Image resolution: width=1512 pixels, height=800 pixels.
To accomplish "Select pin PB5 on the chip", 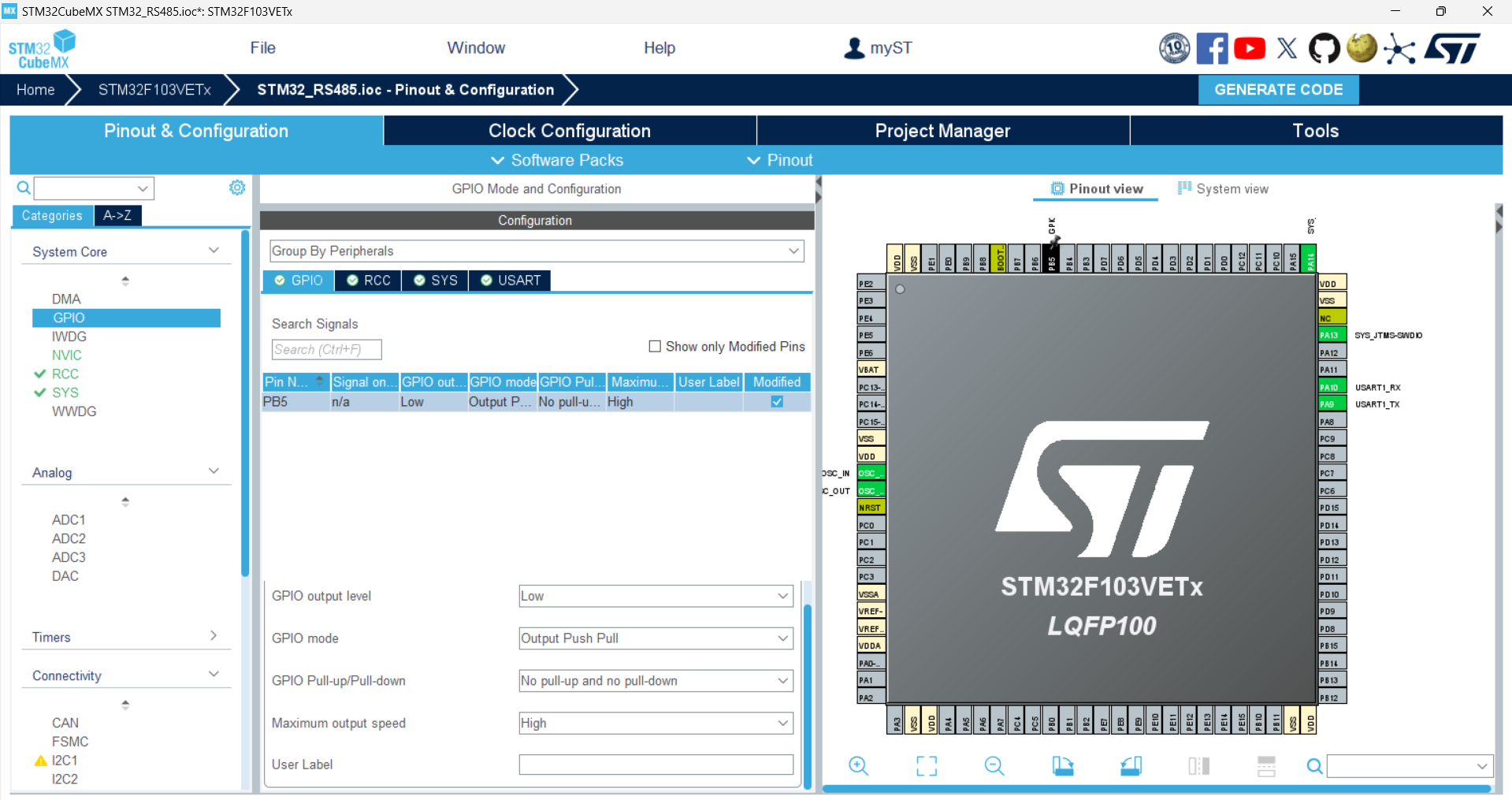I will click(1051, 259).
